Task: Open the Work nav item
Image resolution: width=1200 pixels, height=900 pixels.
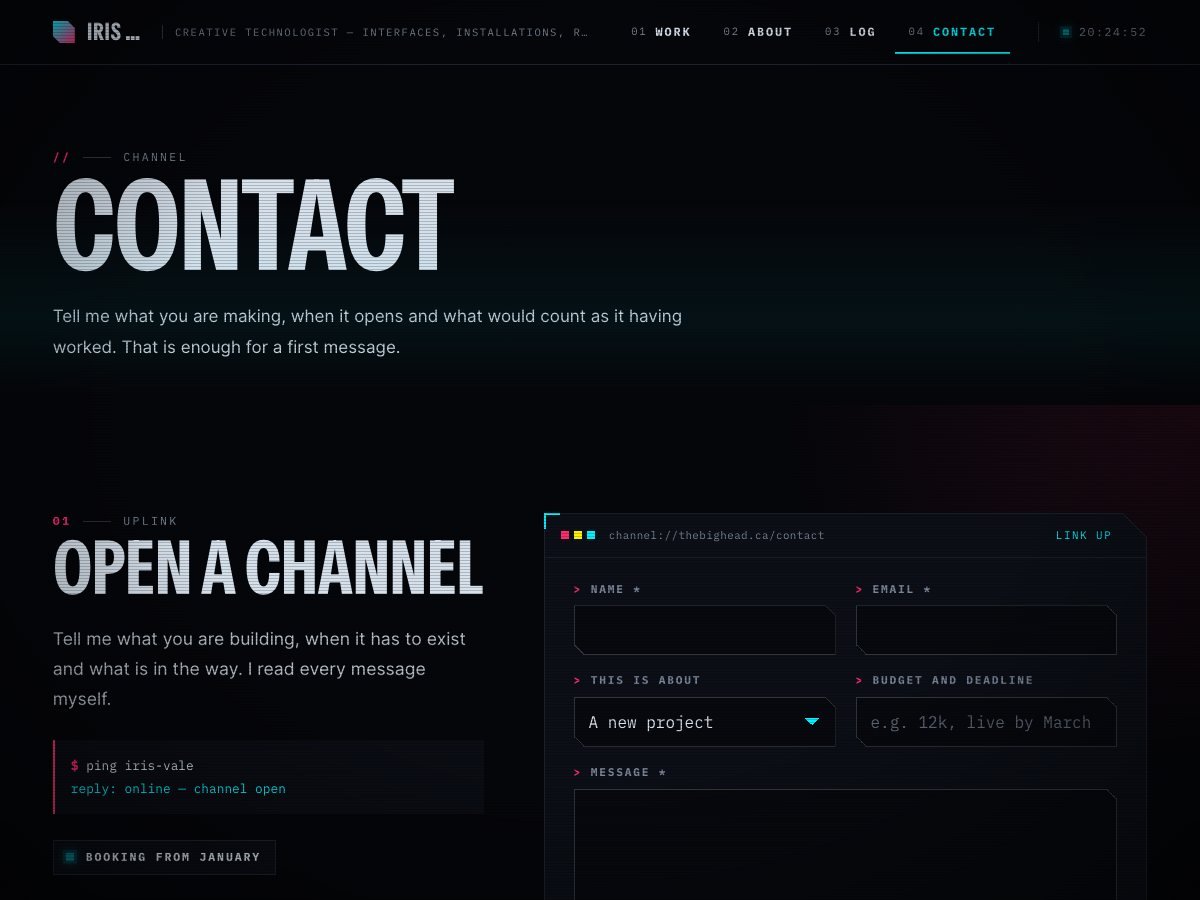Action: (661, 32)
